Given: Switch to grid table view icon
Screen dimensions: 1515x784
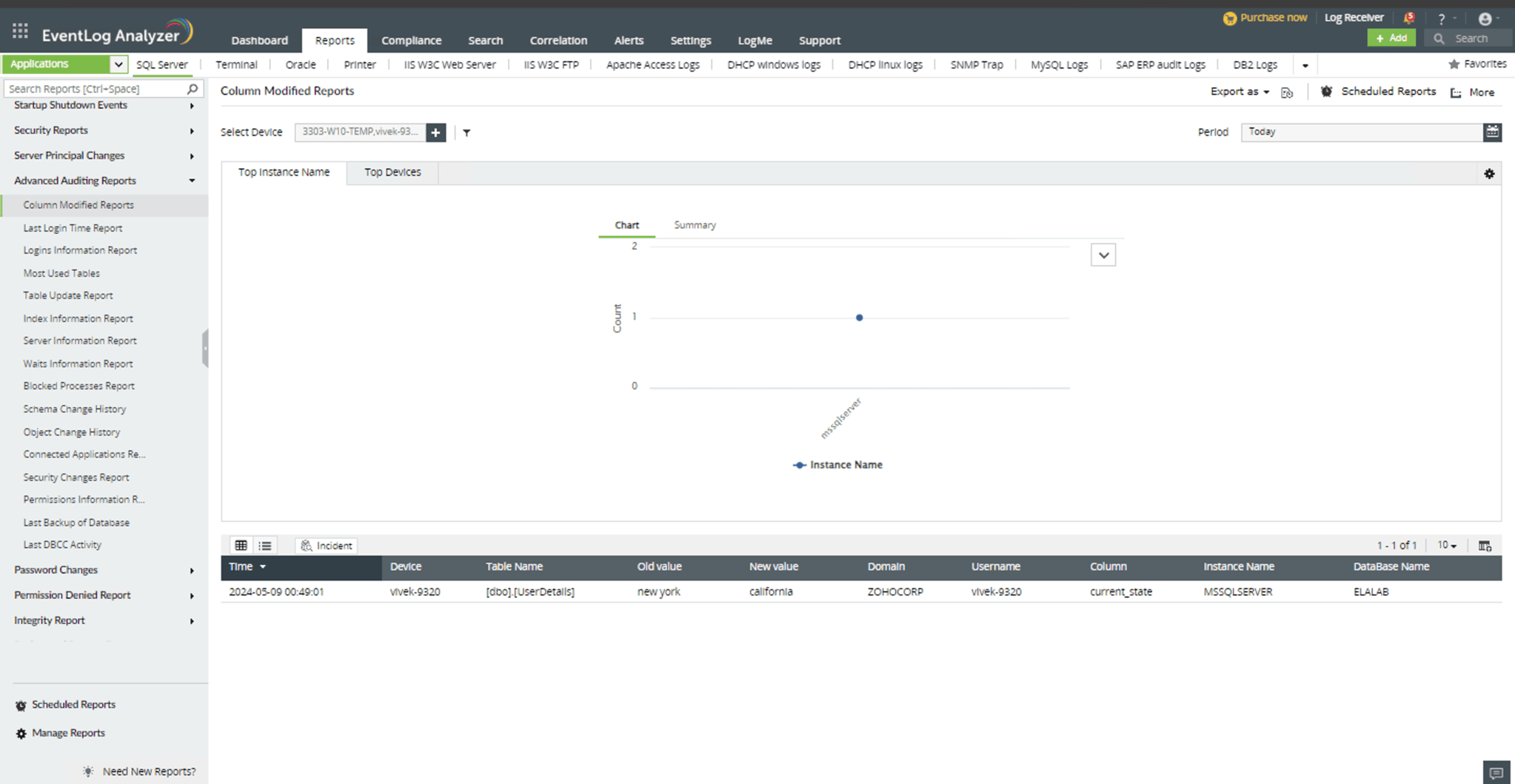Looking at the screenshot, I should [241, 546].
